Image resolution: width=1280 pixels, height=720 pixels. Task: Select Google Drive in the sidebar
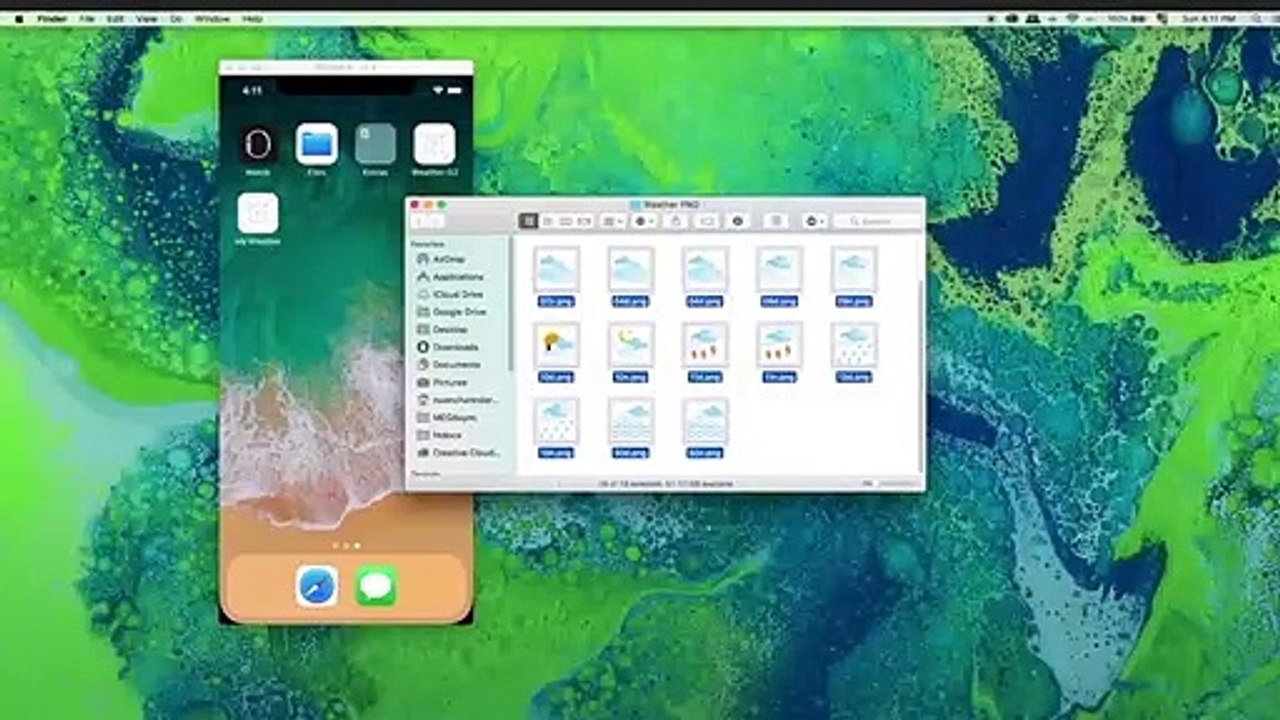pyautogui.click(x=459, y=312)
